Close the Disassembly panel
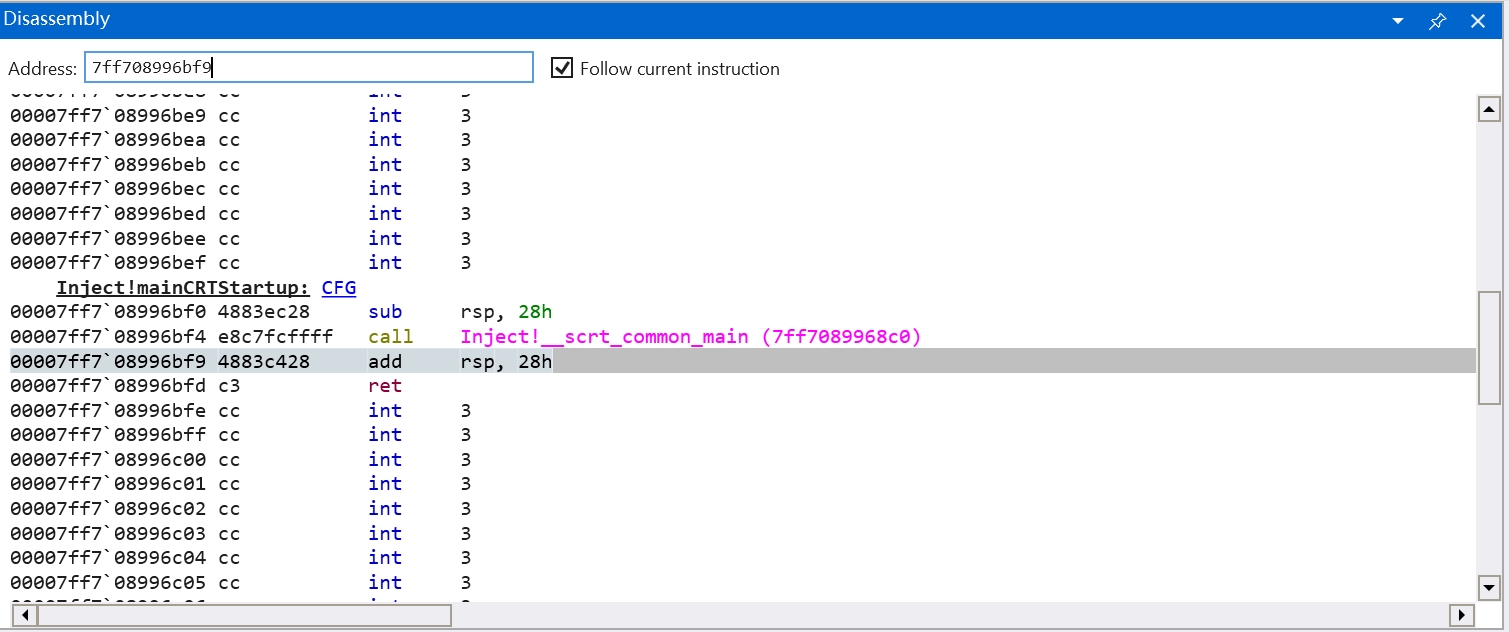Viewport: 1509px width, 632px height. coord(1477,21)
